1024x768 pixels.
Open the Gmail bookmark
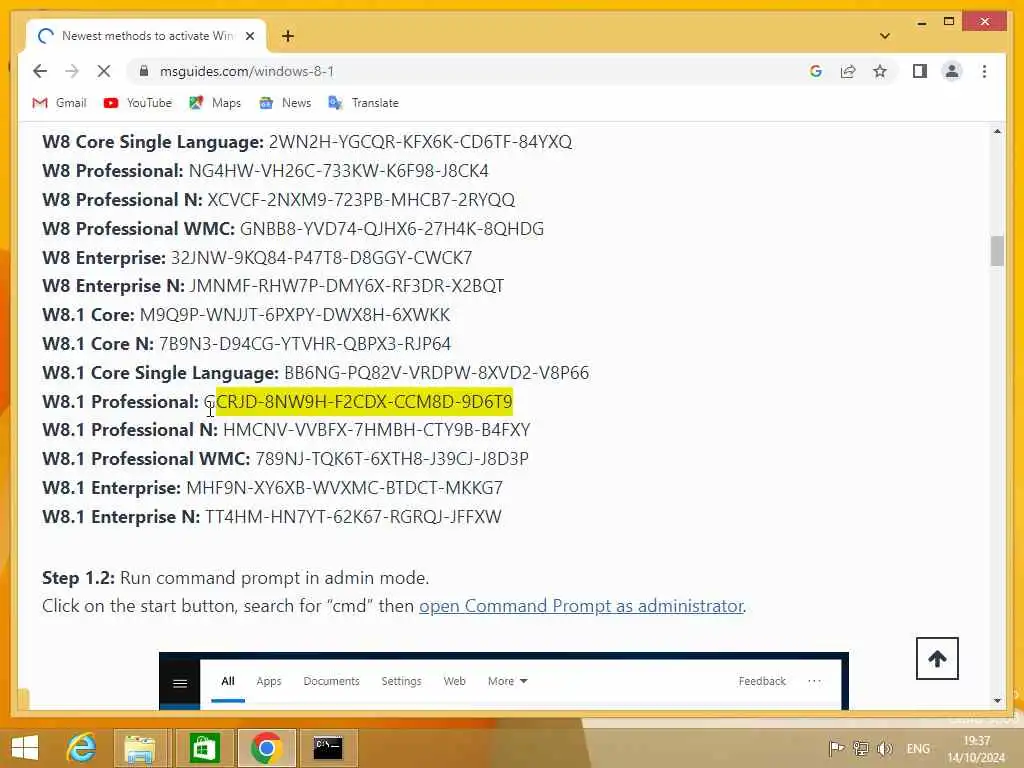59,103
